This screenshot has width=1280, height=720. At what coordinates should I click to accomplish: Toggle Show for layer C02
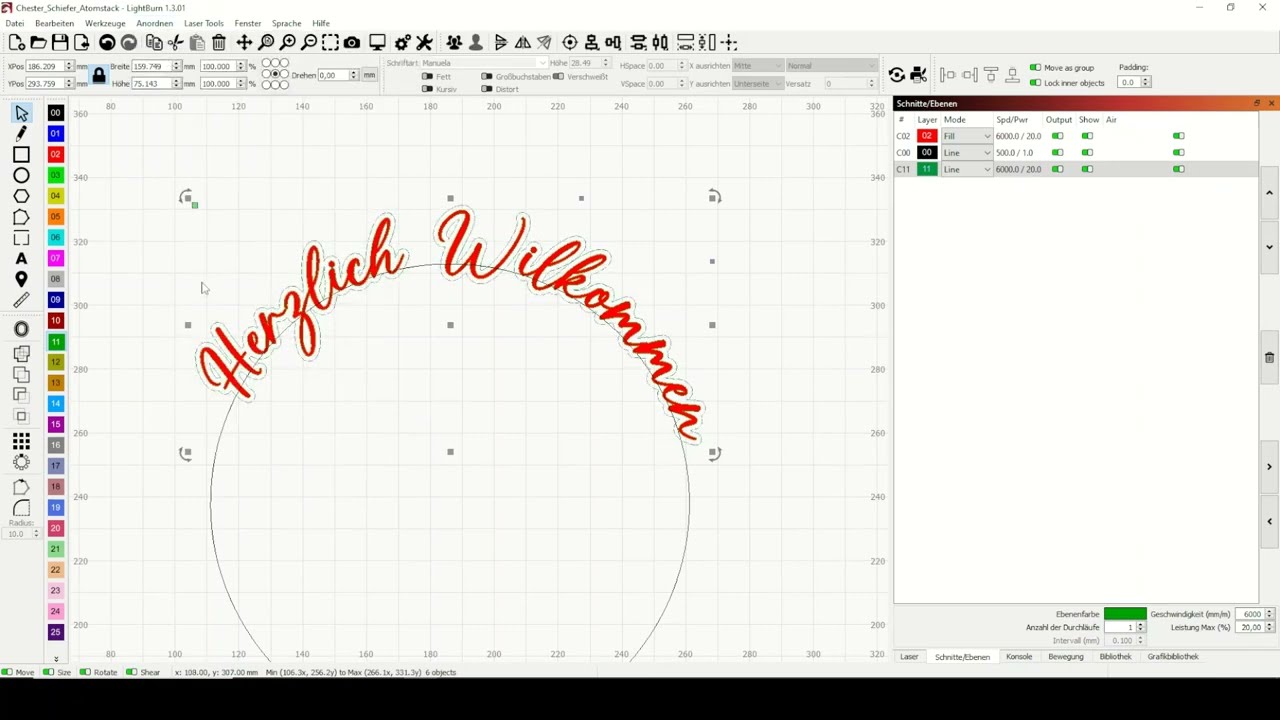click(x=1087, y=136)
